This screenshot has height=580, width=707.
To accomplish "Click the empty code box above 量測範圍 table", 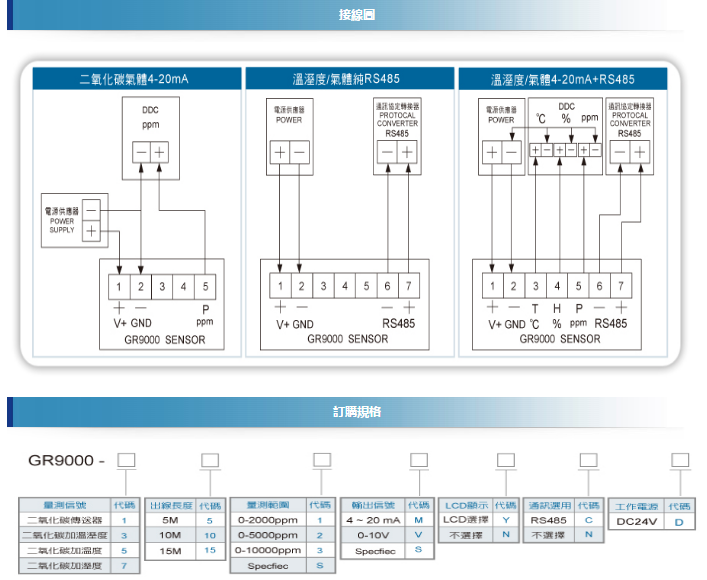I will 322,460.
